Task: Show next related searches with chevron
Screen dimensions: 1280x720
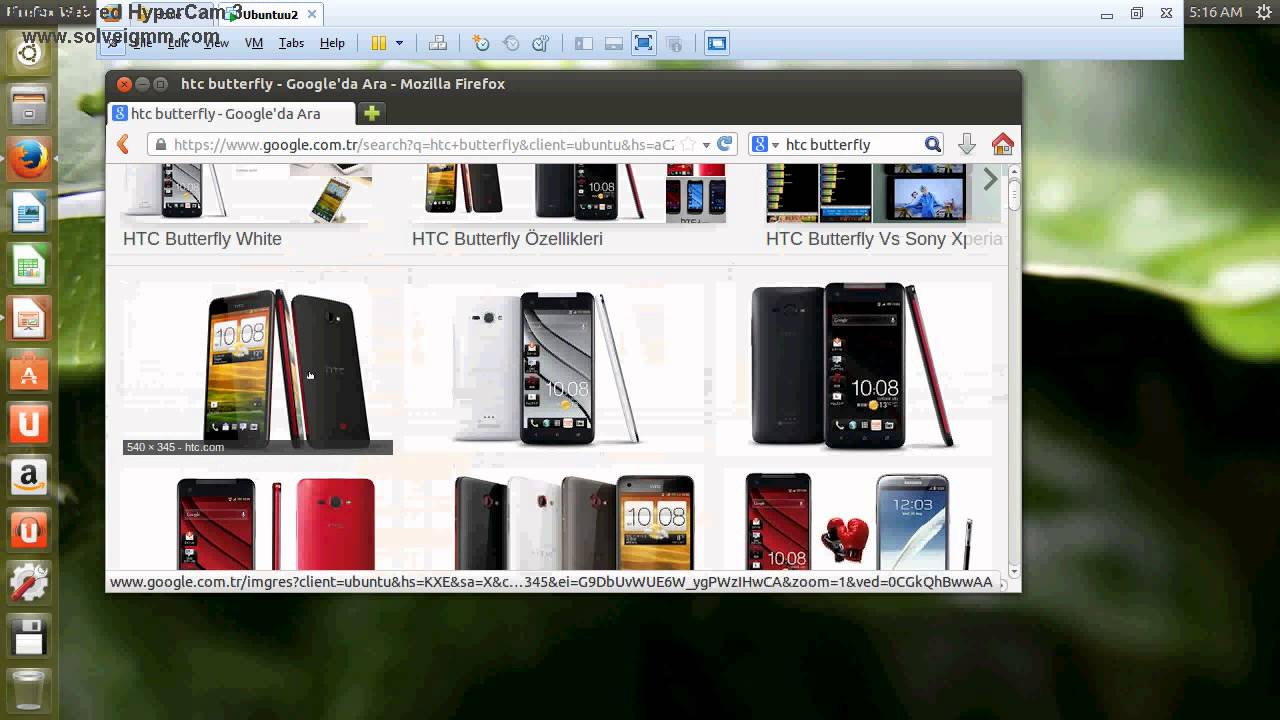Action: (x=990, y=180)
